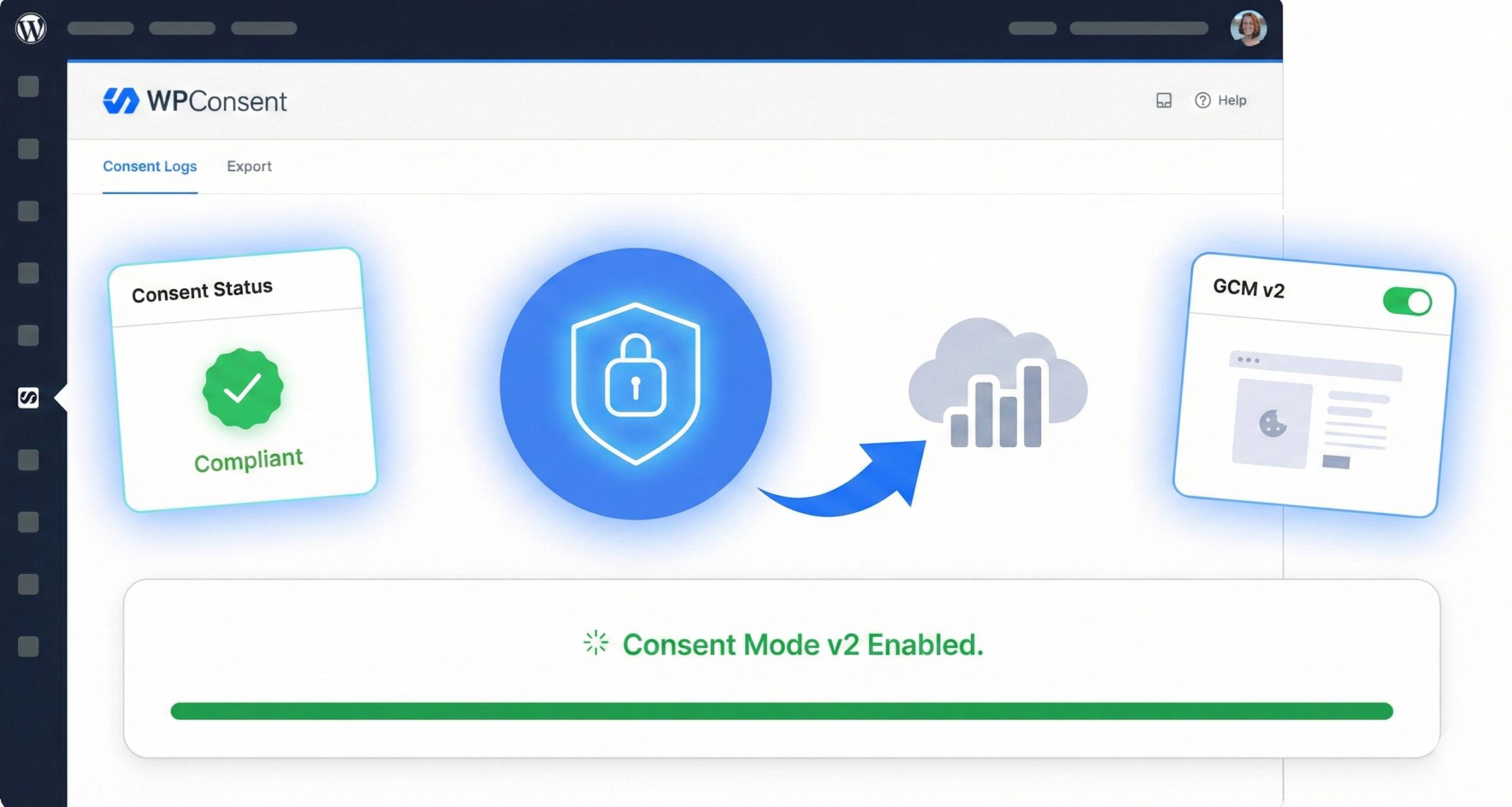Open the Export tab
This screenshot has width=1512, height=807.
249,166
